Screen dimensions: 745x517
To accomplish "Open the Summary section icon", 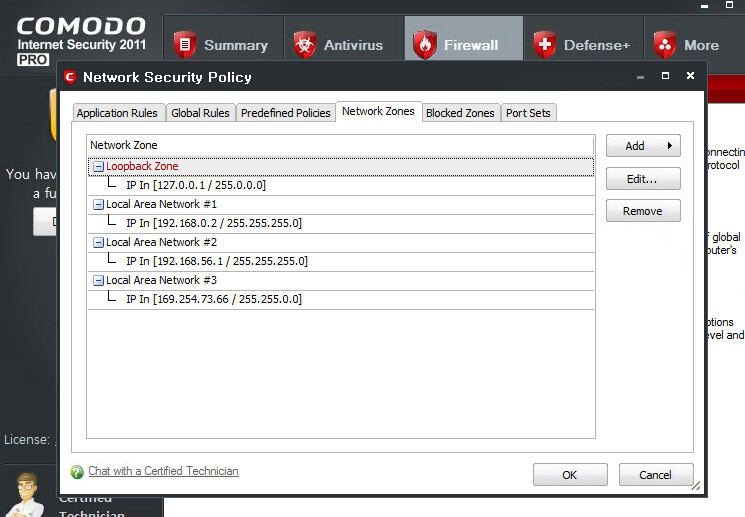I will pos(185,45).
